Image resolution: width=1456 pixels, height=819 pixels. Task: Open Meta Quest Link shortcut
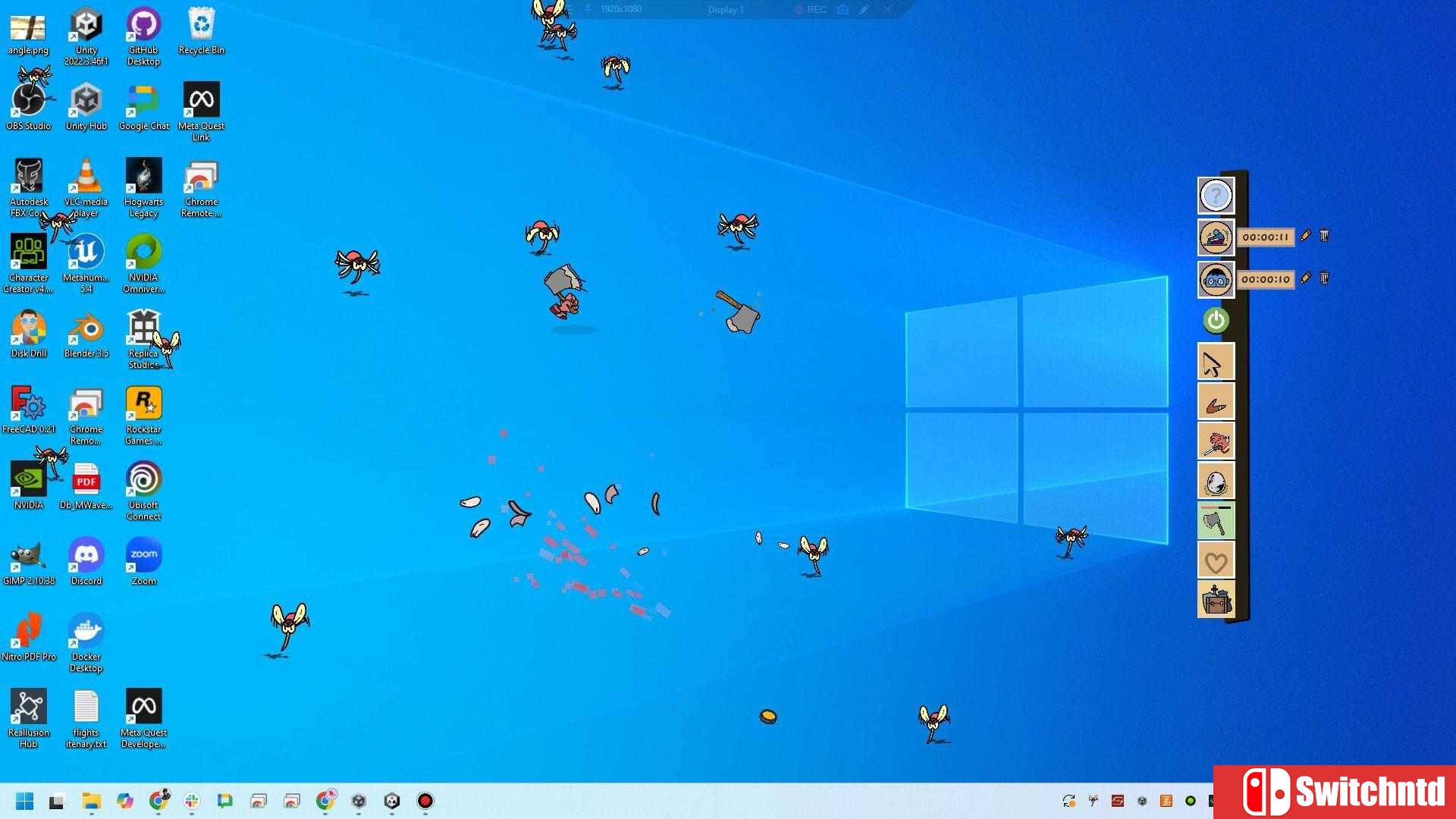[201, 111]
